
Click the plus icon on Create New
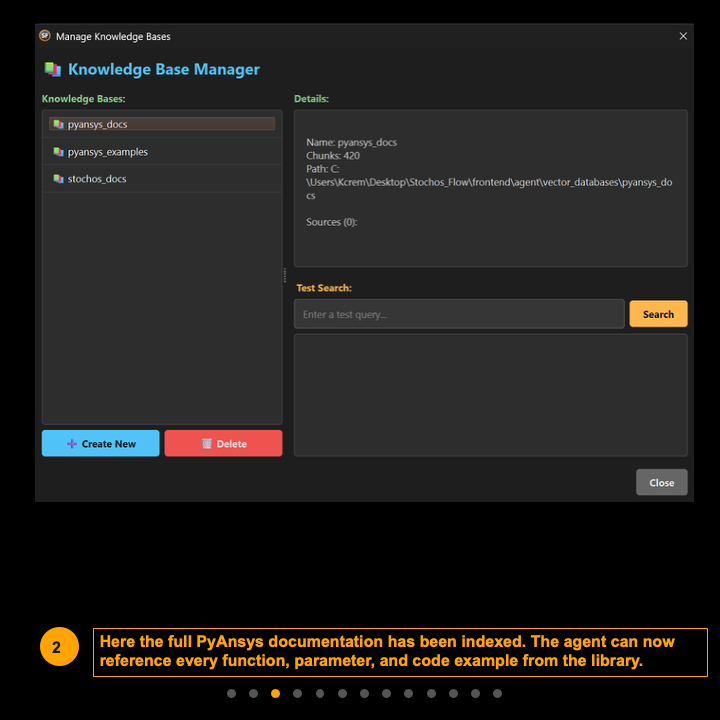coord(71,444)
